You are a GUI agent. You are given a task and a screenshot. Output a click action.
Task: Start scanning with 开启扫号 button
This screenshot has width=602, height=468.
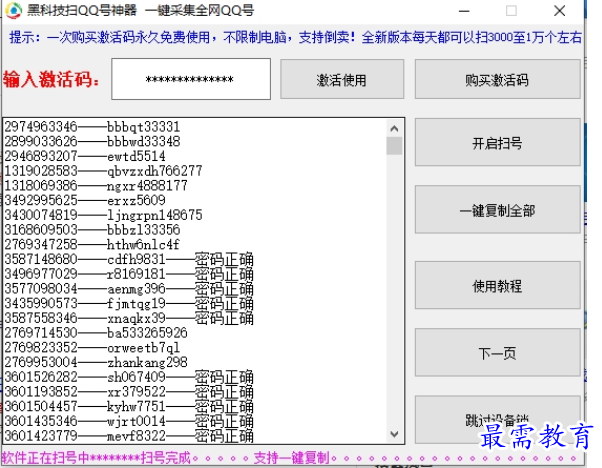[x=498, y=142]
